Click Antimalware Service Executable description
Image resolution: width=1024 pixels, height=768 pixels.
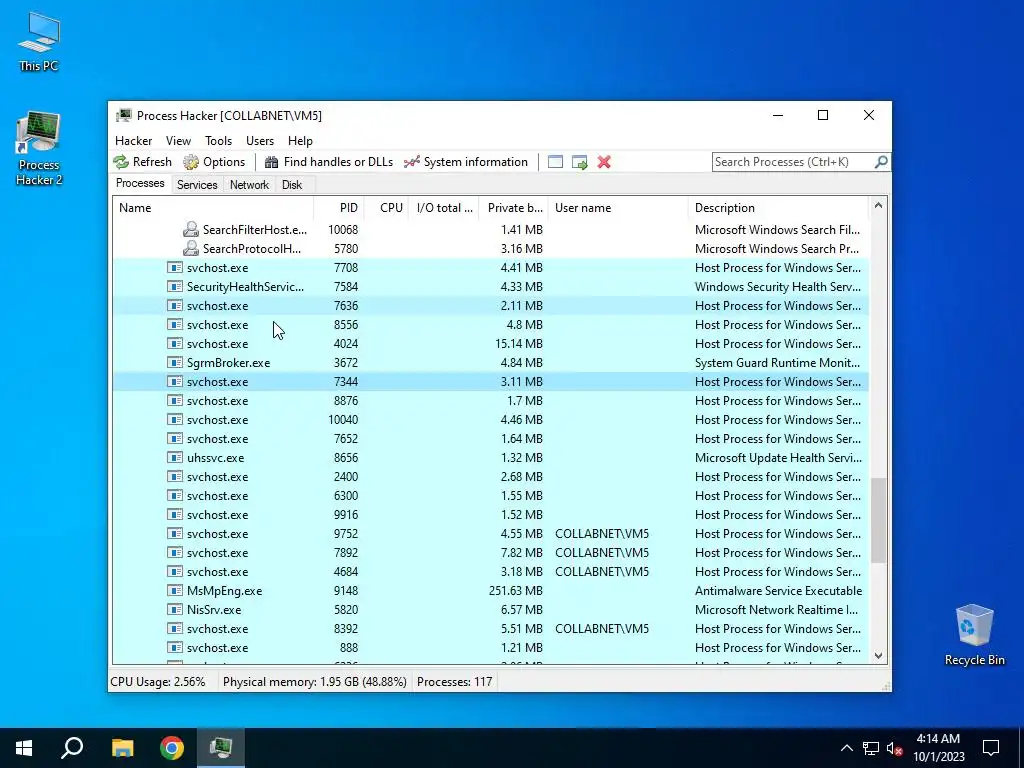click(x=778, y=590)
